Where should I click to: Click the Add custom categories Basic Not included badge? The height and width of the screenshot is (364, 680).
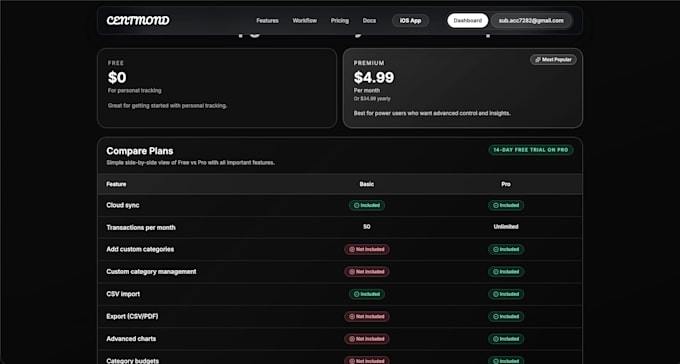click(x=367, y=249)
